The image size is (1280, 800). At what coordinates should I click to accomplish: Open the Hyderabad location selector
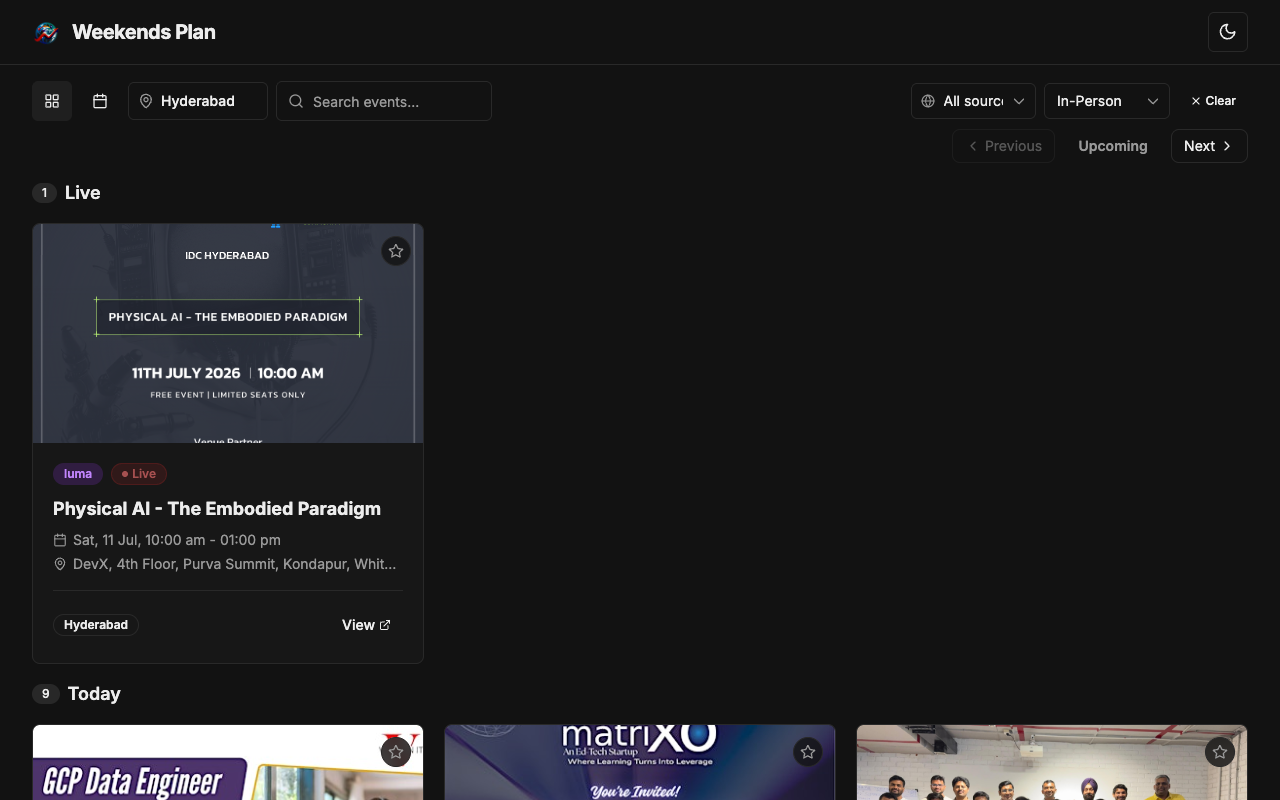[198, 101]
